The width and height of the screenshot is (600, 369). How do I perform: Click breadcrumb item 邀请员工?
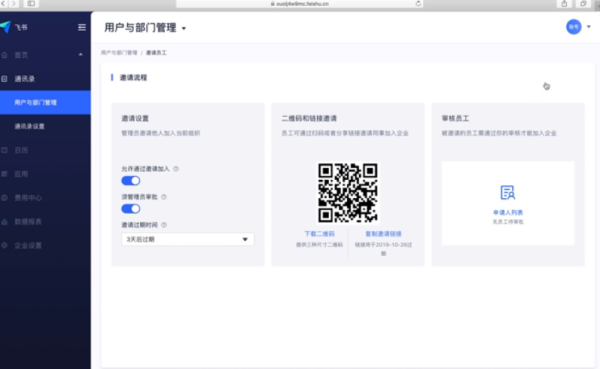point(156,53)
